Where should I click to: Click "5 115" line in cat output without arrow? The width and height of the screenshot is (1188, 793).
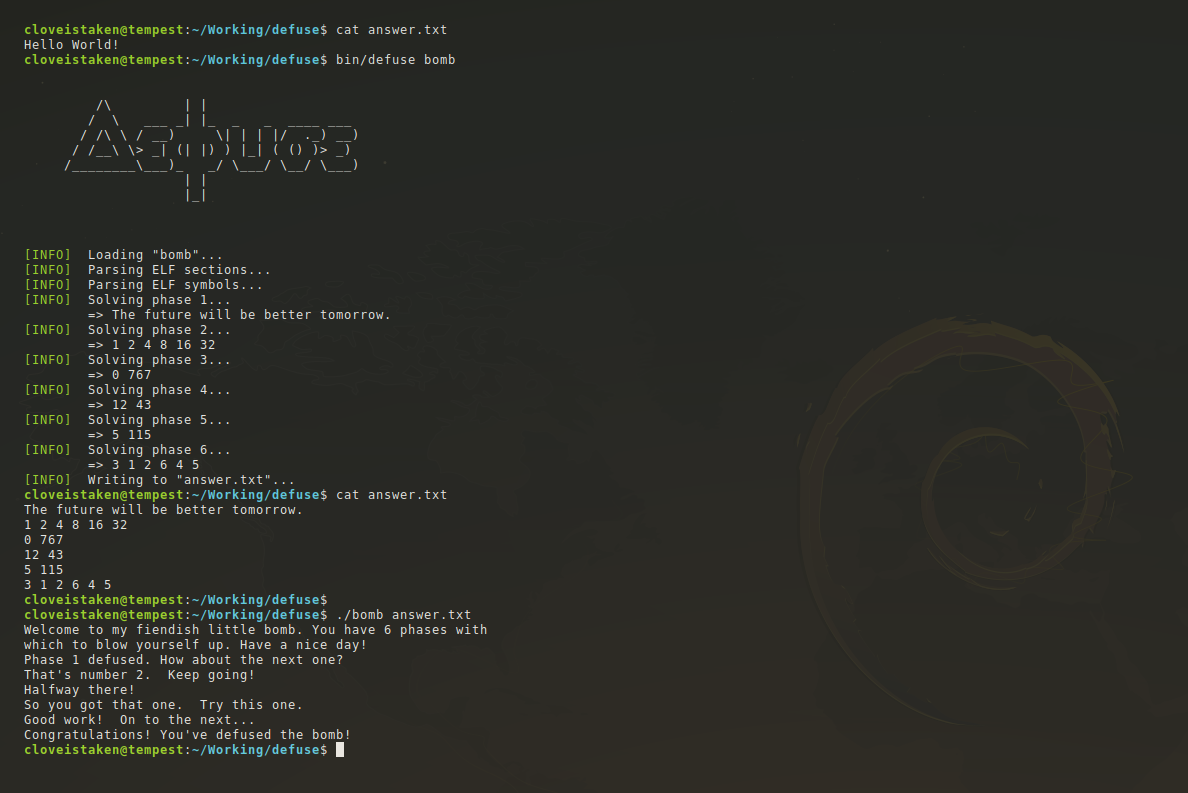click(43, 570)
